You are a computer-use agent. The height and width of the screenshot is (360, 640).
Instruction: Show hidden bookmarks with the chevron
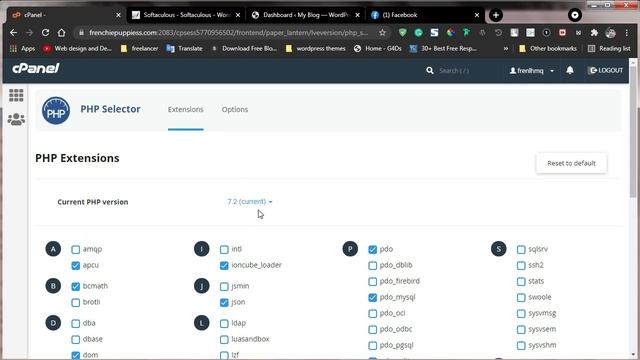tap(506, 48)
